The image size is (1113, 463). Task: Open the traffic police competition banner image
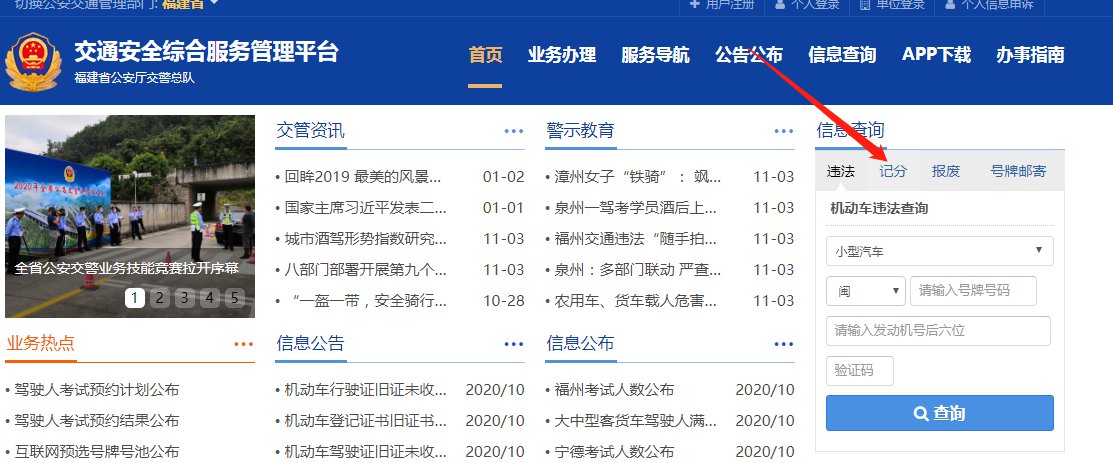[130, 216]
